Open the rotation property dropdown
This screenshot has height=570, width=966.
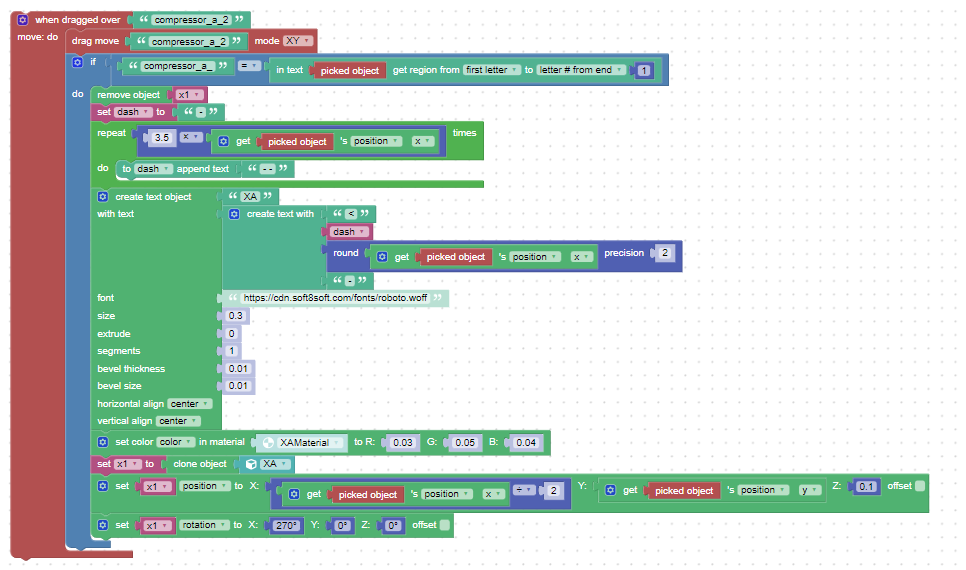coord(204,525)
